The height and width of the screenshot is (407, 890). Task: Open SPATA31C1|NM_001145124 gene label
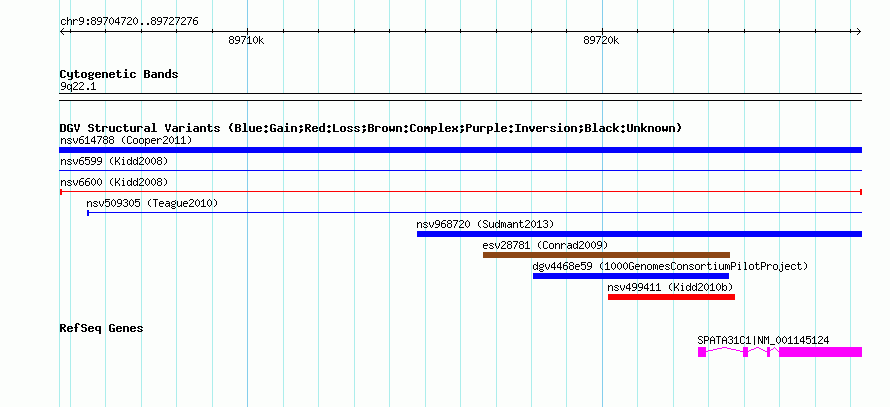click(x=763, y=341)
